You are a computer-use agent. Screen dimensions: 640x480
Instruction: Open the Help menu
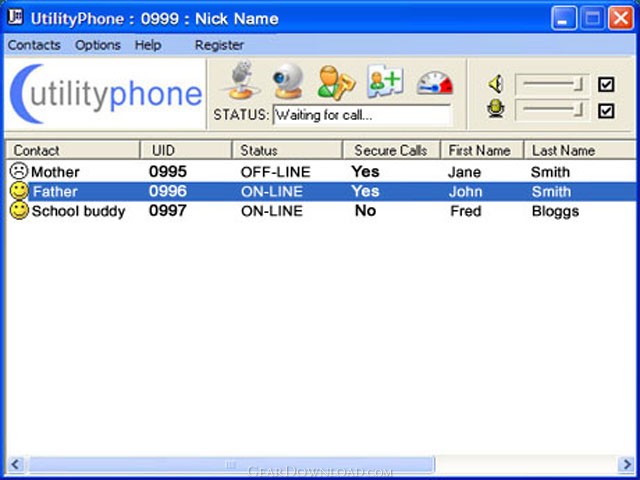click(148, 45)
